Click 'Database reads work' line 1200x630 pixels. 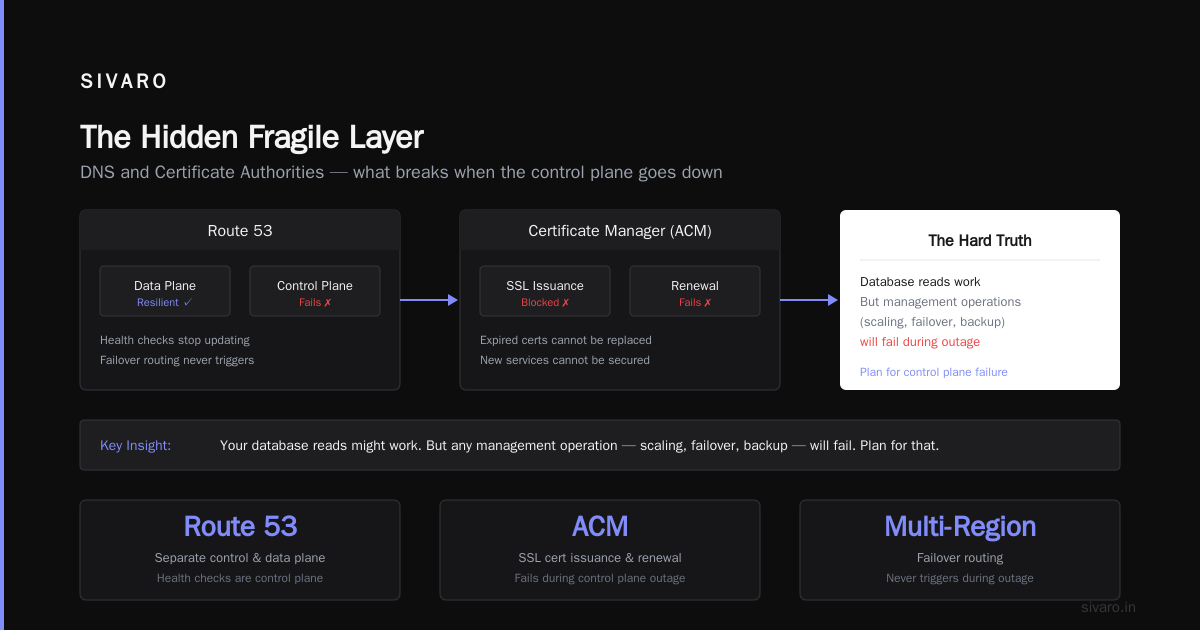click(920, 282)
